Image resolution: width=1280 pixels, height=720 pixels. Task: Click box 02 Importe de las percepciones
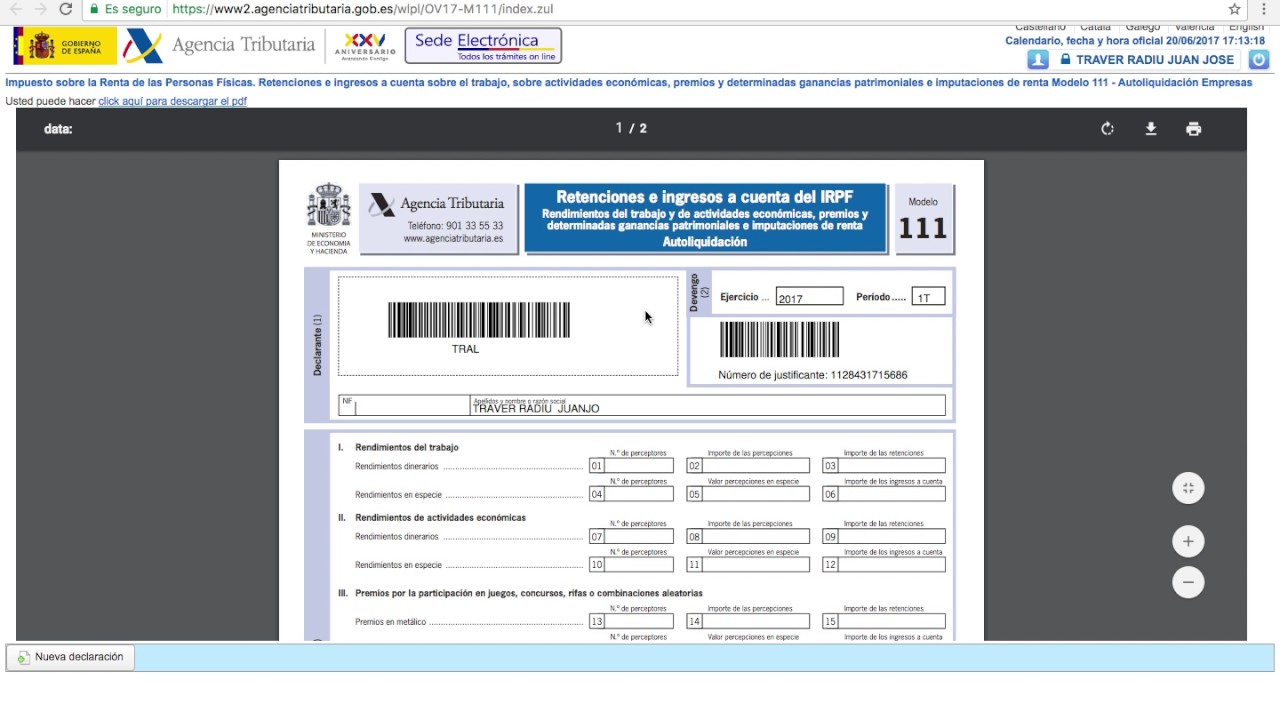click(748, 466)
